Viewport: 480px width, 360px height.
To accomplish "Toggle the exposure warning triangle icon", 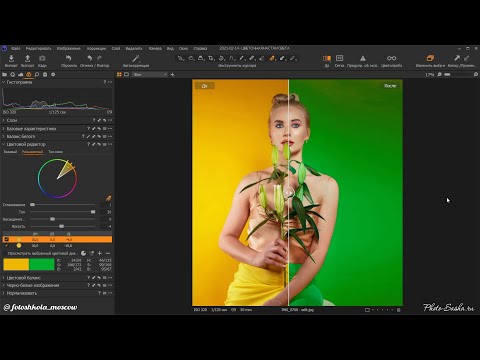I will point(363,58).
